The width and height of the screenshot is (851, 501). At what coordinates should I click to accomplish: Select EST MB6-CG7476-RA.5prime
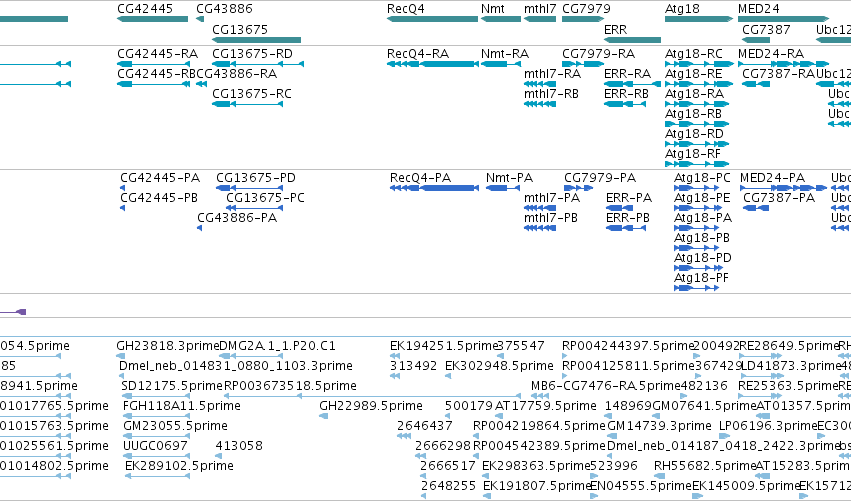606,385
